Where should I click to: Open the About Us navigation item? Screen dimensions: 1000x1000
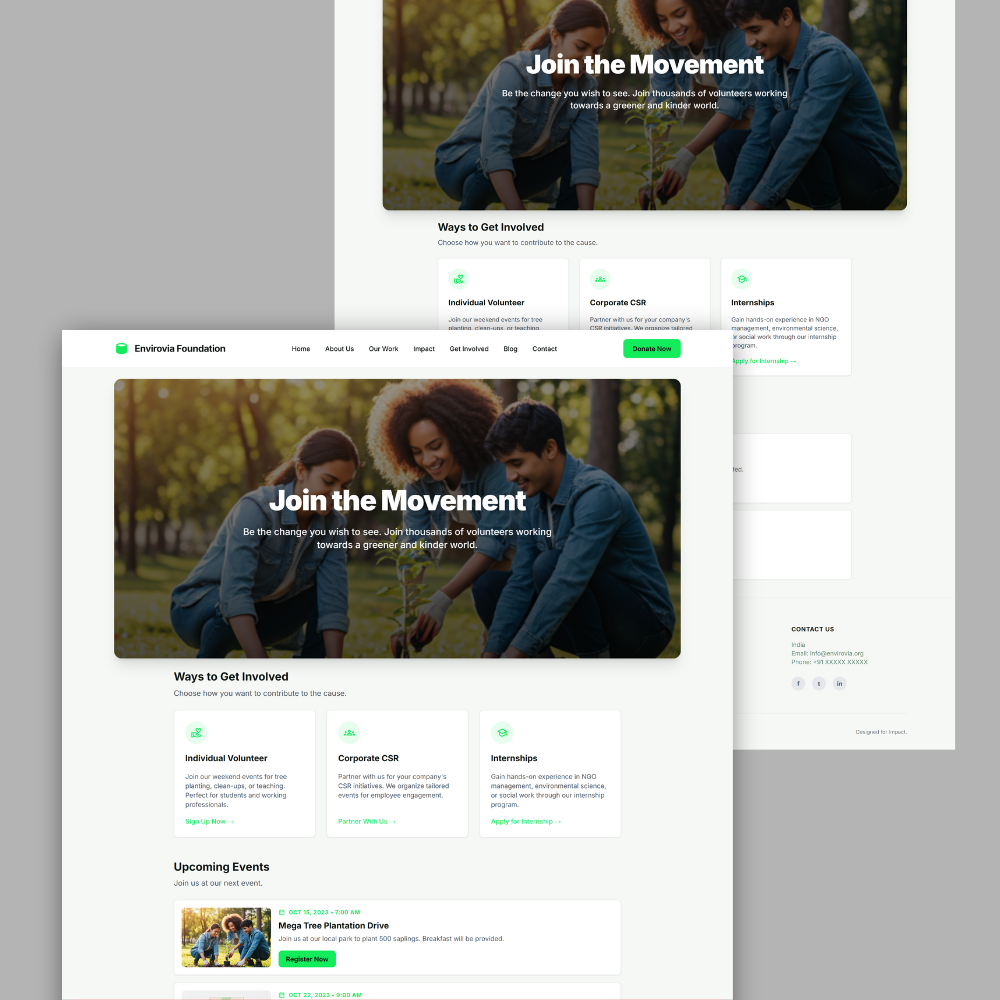(339, 349)
